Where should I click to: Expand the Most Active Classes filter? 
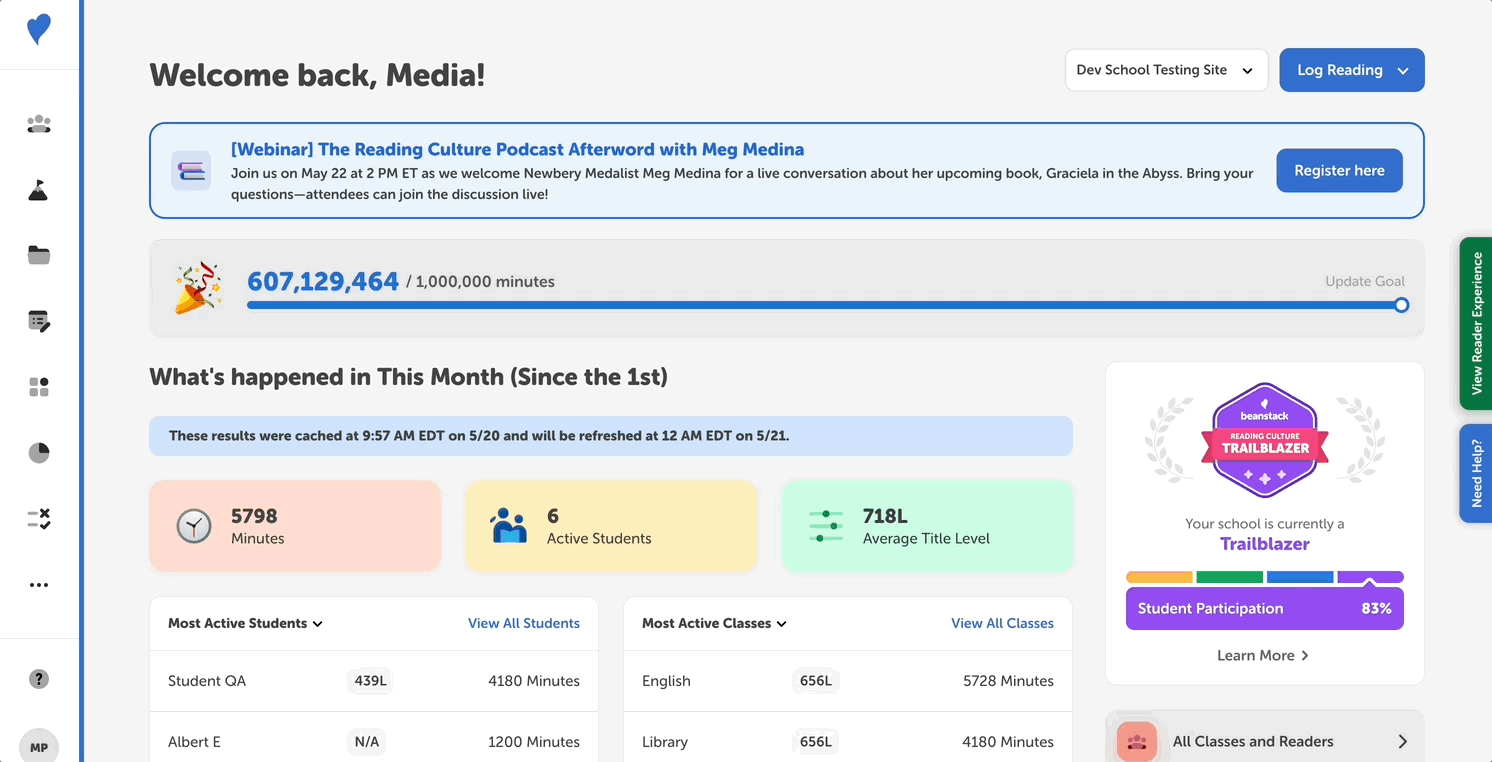714,623
